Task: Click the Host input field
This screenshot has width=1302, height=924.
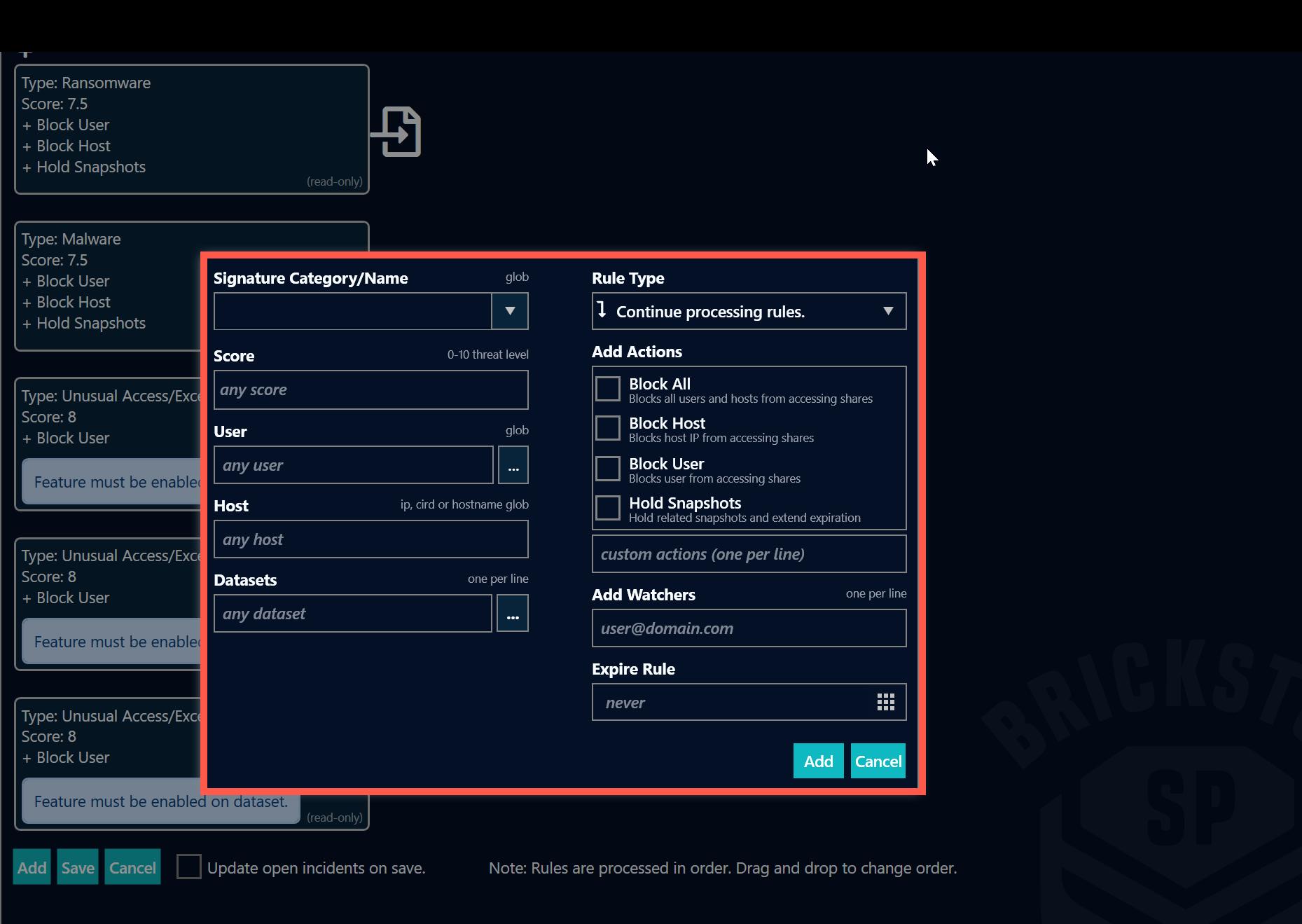Action: [x=370, y=539]
